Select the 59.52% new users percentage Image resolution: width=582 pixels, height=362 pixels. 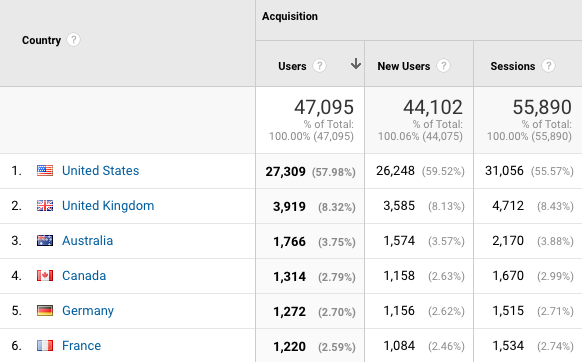coord(443,171)
